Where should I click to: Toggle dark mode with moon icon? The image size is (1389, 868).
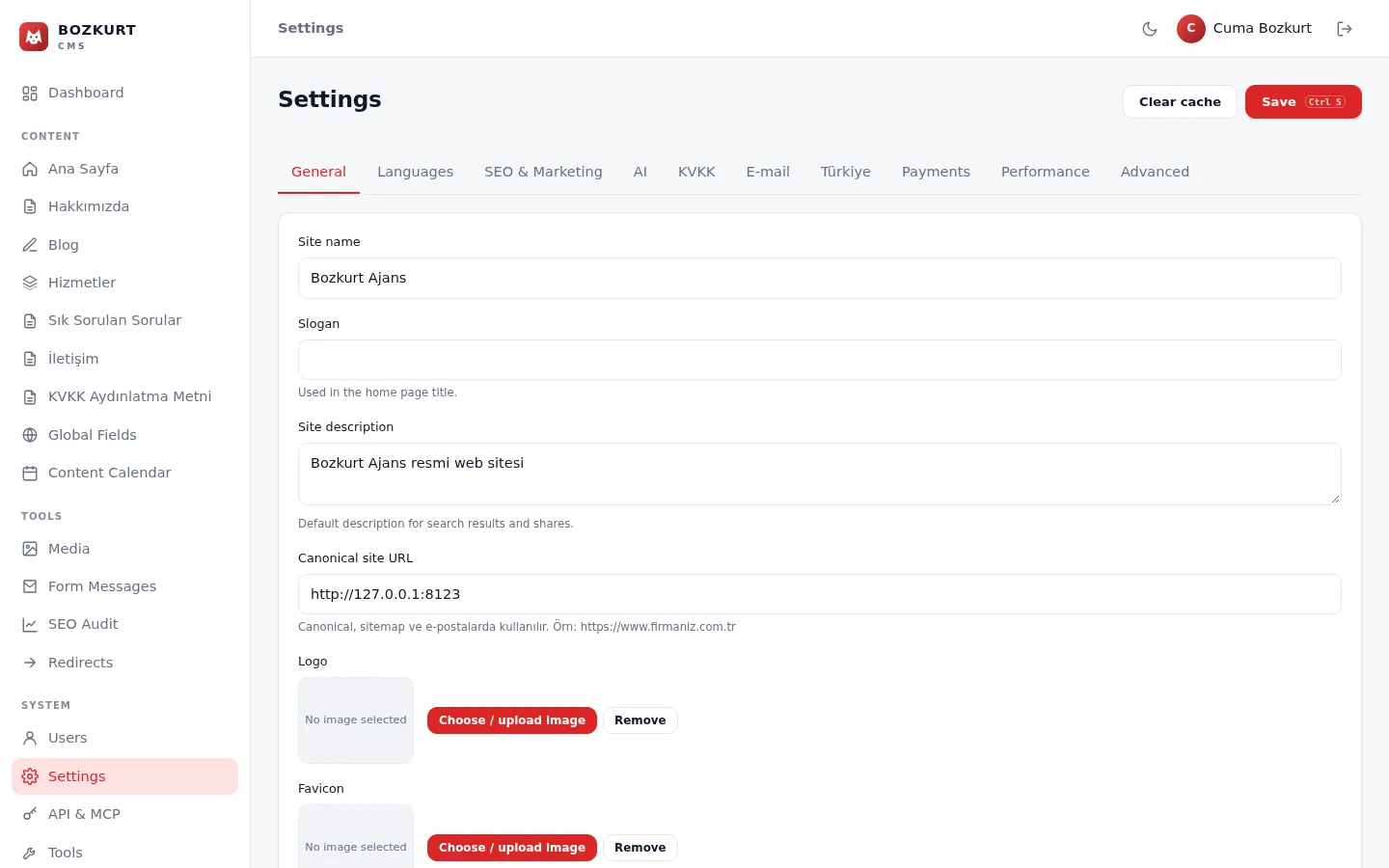coord(1150,29)
